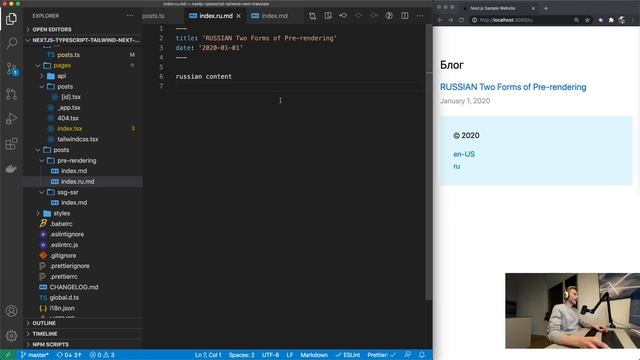Click the editor vertical scrollbar
The height and width of the screenshot is (360, 640).
click(x=429, y=163)
